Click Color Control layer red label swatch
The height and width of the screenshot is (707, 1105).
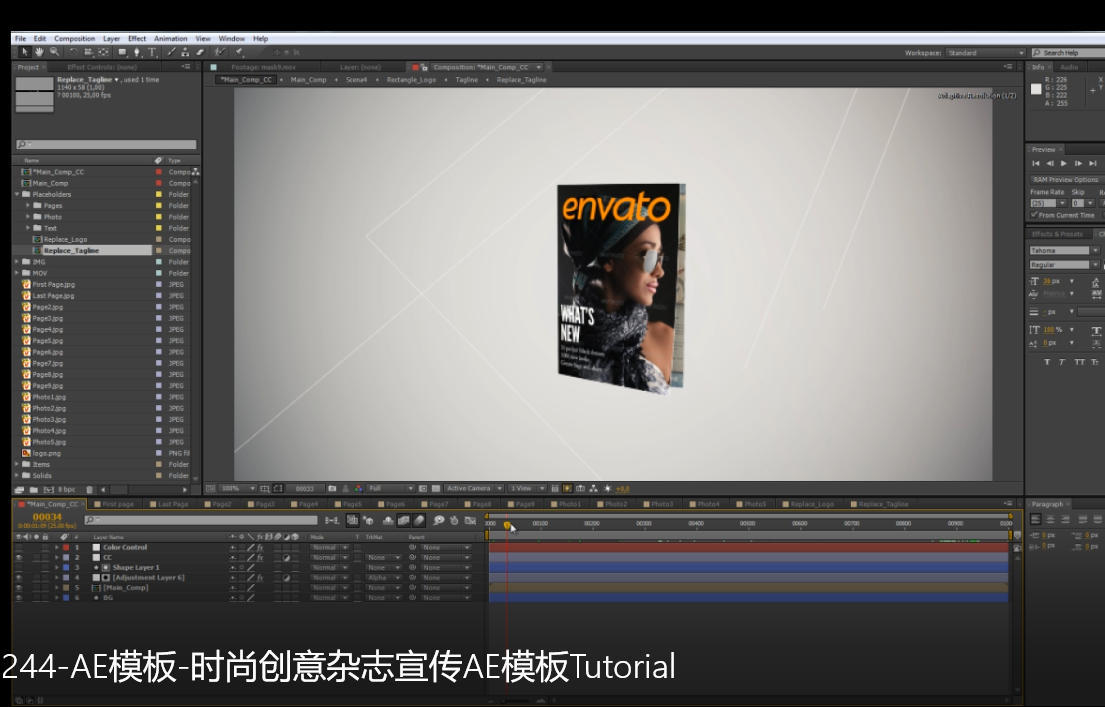pyautogui.click(x=66, y=548)
